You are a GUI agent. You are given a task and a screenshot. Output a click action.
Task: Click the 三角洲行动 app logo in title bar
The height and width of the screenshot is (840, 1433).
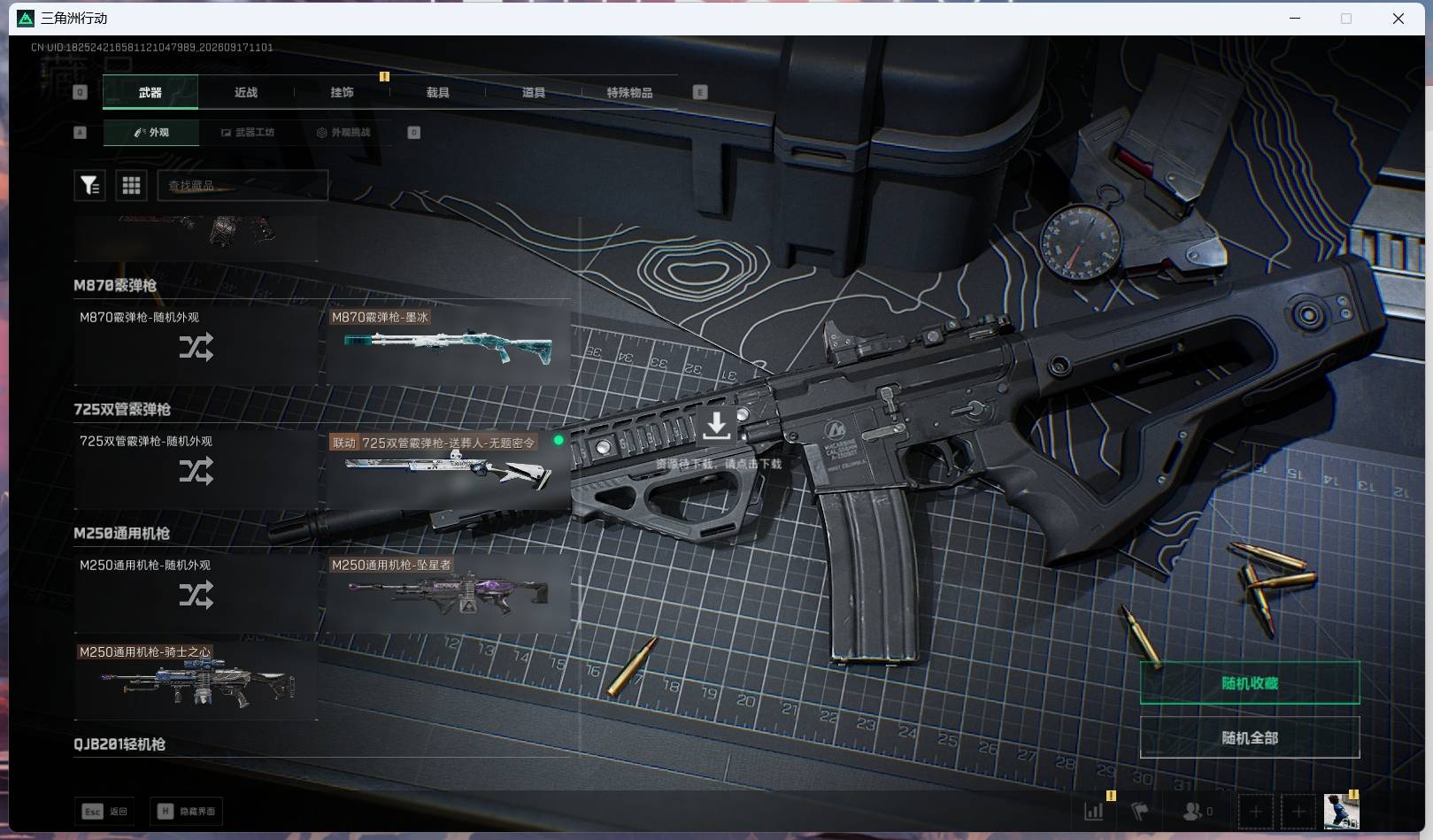tap(26, 19)
